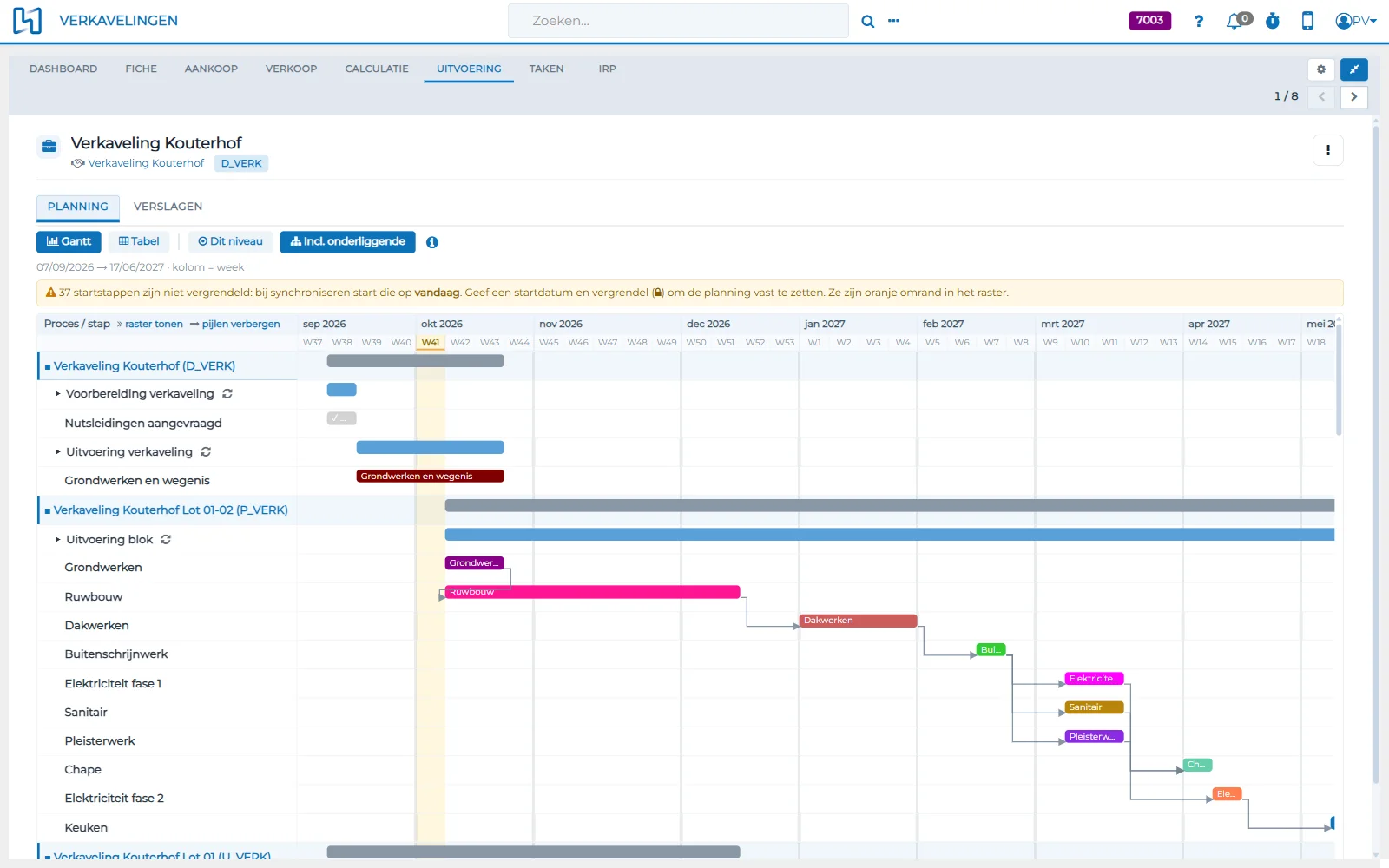Viewport: 1389px width, 868px height.
Task: Go to previous record arrow
Action: point(1321,96)
